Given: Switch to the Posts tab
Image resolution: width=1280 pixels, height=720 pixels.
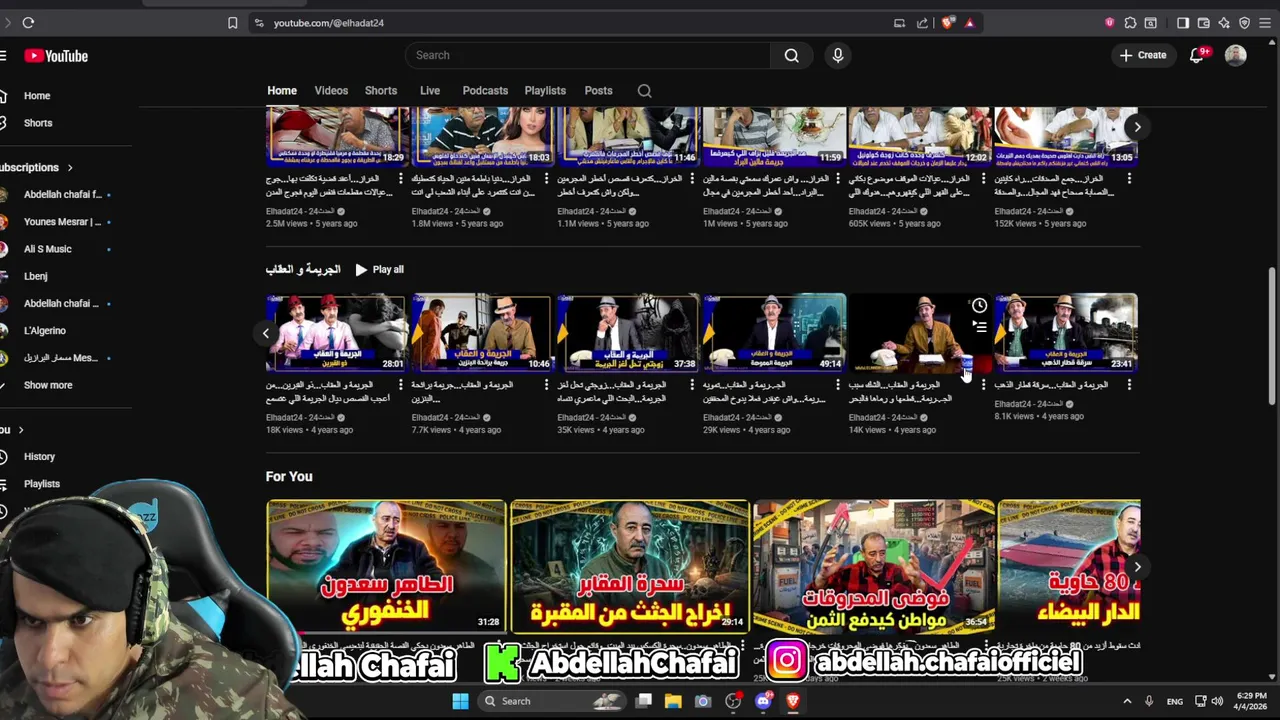Looking at the screenshot, I should coord(598,91).
